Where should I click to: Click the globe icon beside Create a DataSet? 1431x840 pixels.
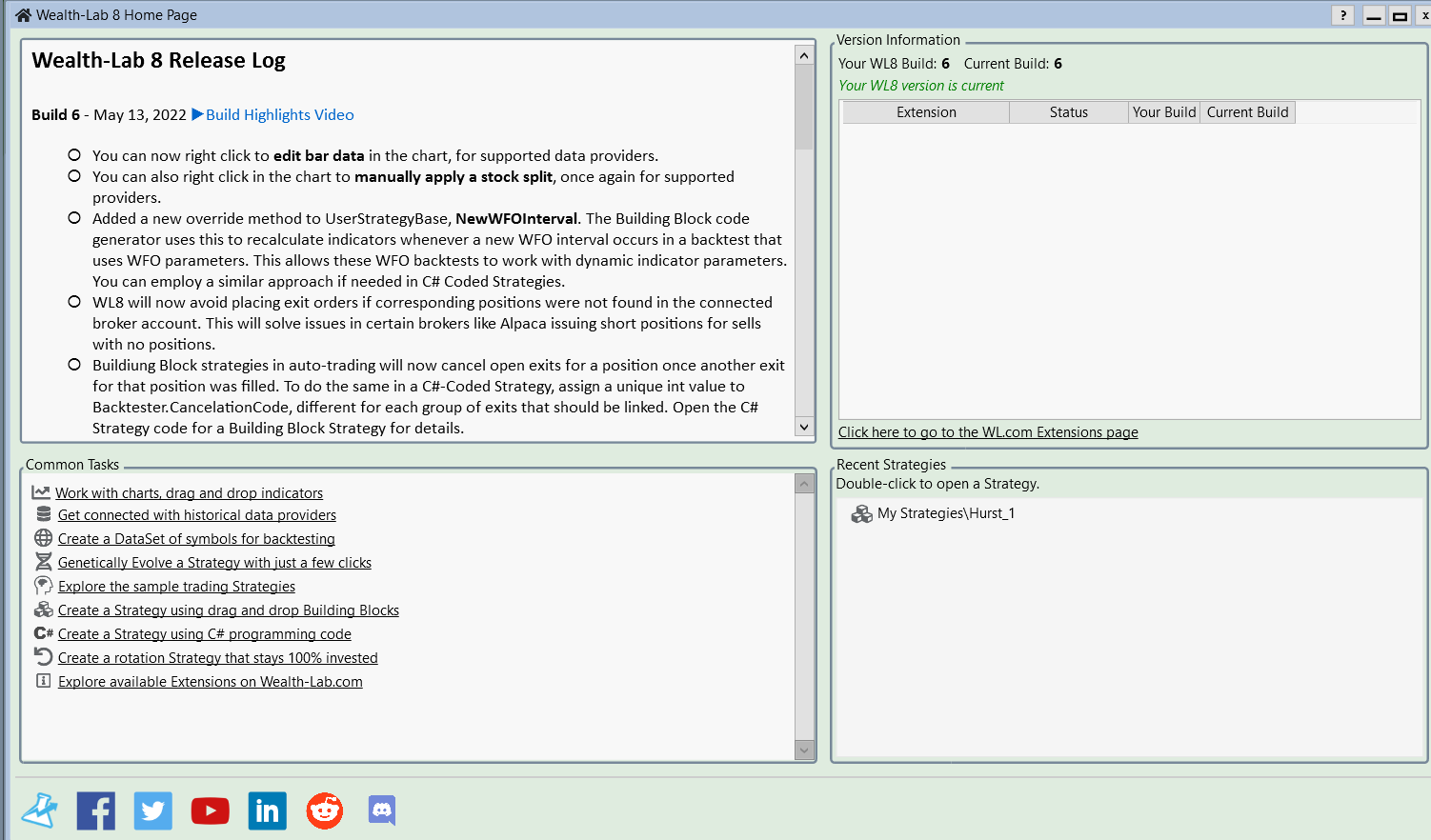pos(44,538)
